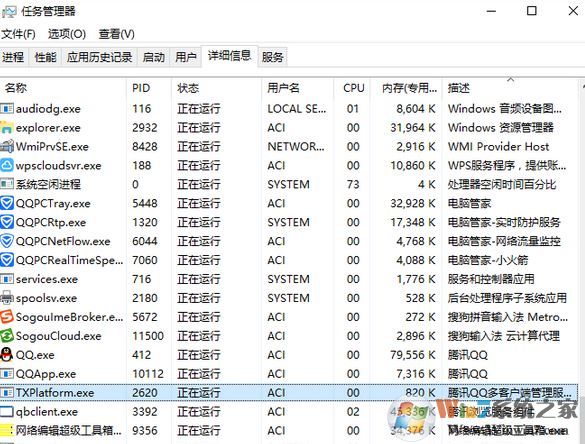Click the services.exe process icon
The height and width of the screenshot is (444, 585).
click(7, 279)
